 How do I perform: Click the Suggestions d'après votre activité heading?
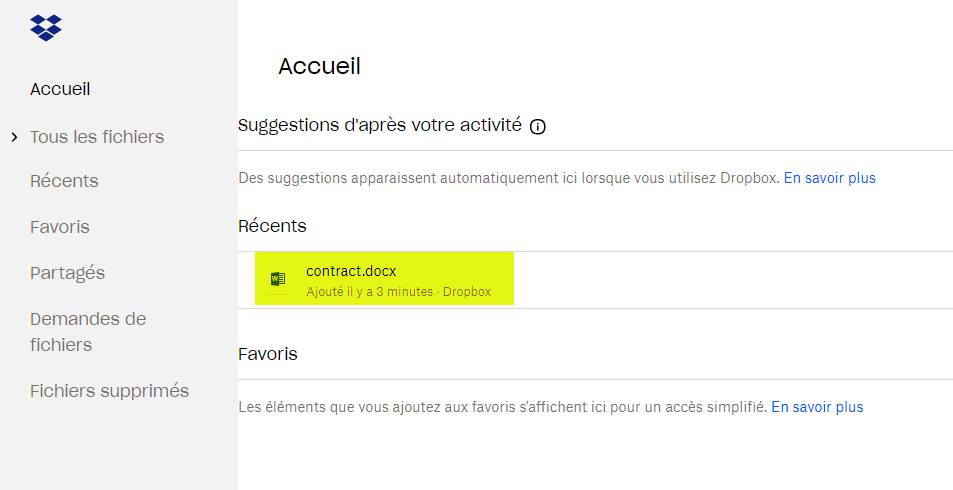coord(380,125)
